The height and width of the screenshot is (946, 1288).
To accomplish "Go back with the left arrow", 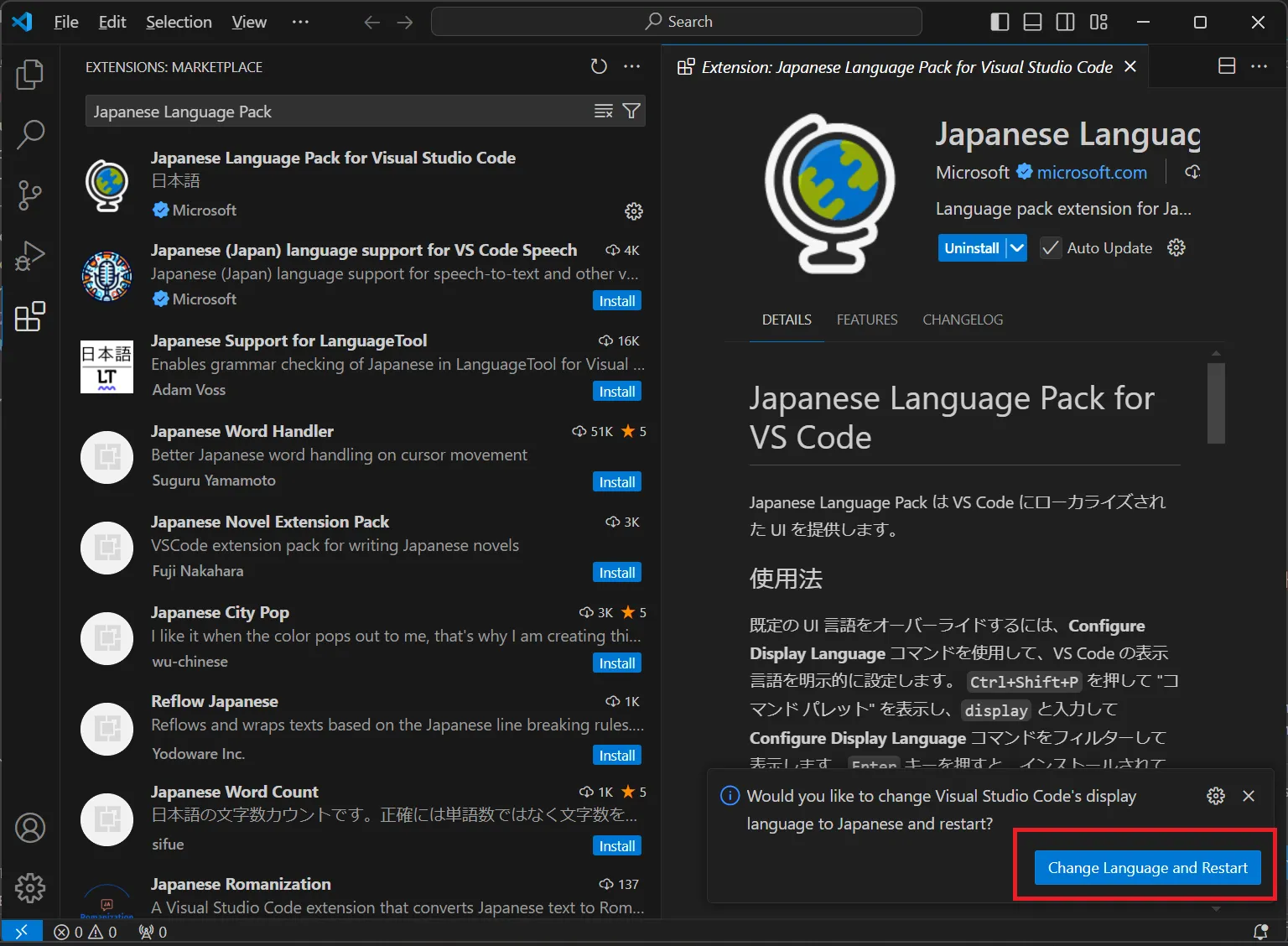I will [x=372, y=22].
